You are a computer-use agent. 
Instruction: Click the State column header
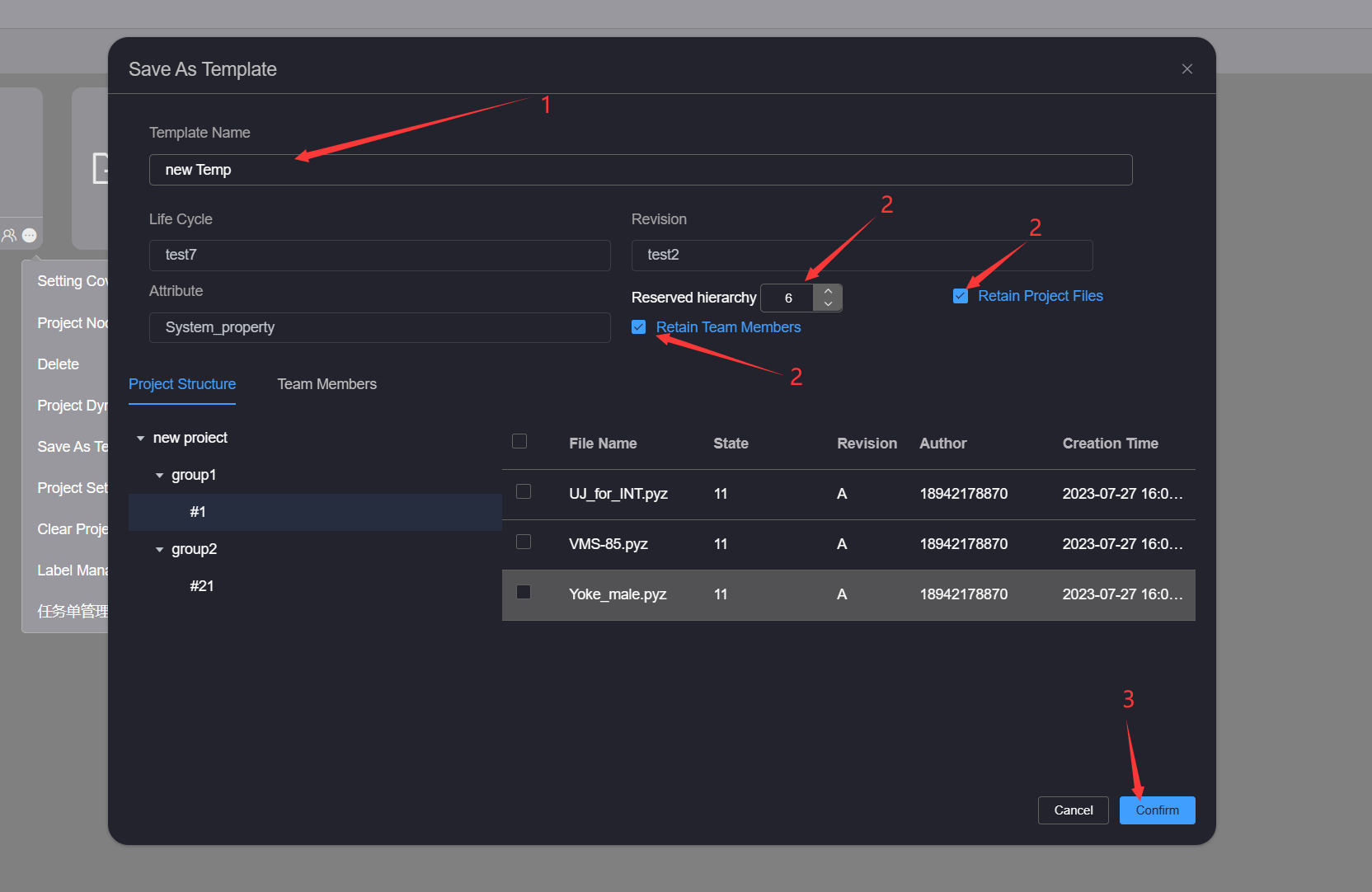pos(731,444)
